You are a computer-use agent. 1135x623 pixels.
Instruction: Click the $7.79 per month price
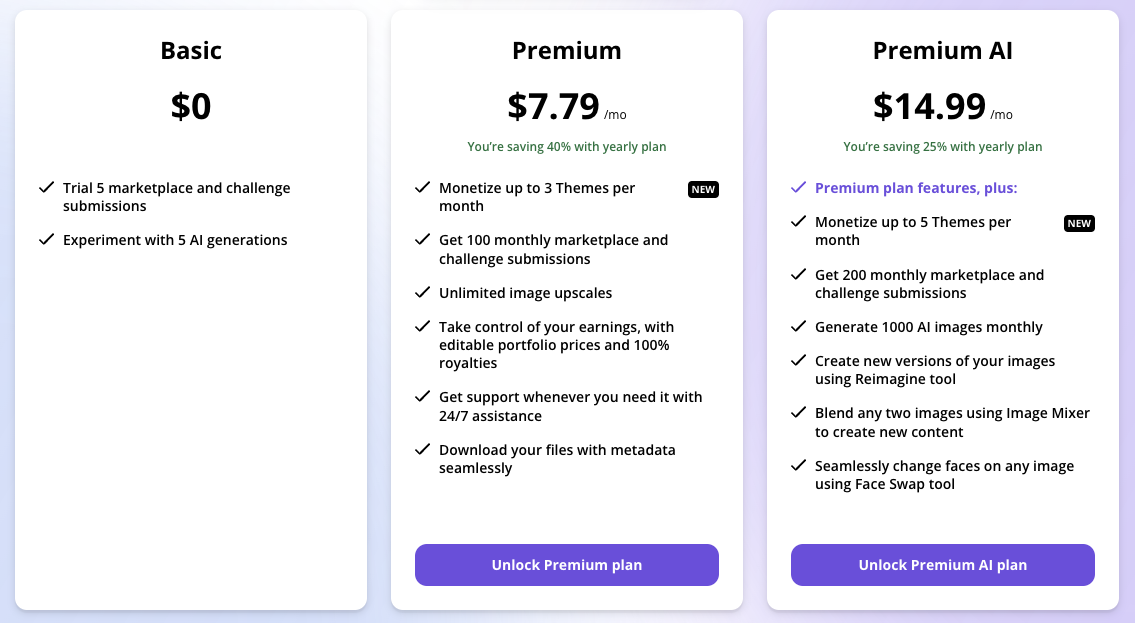click(x=554, y=106)
